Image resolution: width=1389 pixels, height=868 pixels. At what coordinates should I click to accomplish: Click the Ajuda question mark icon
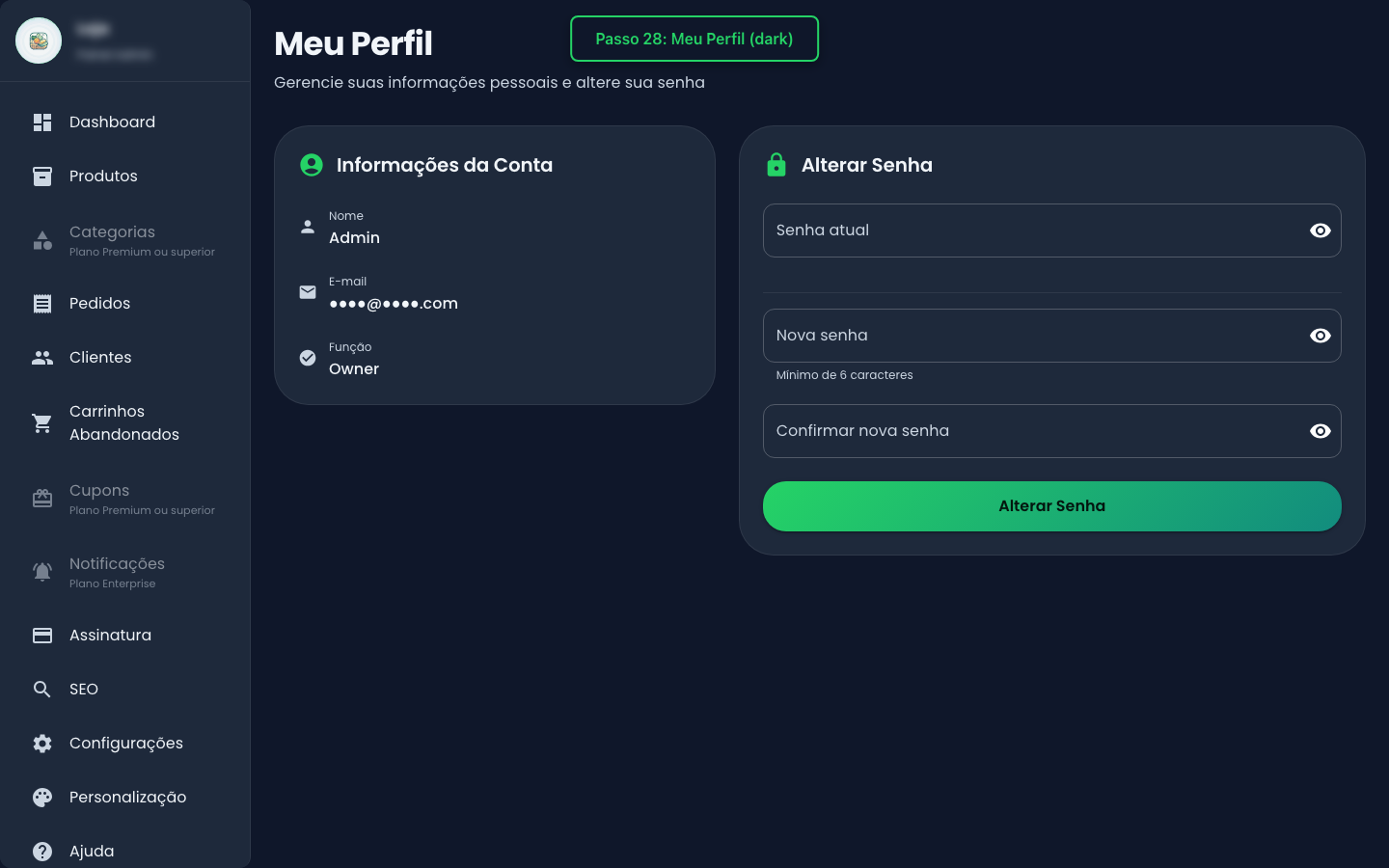pyautogui.click(x=42, y=851)
